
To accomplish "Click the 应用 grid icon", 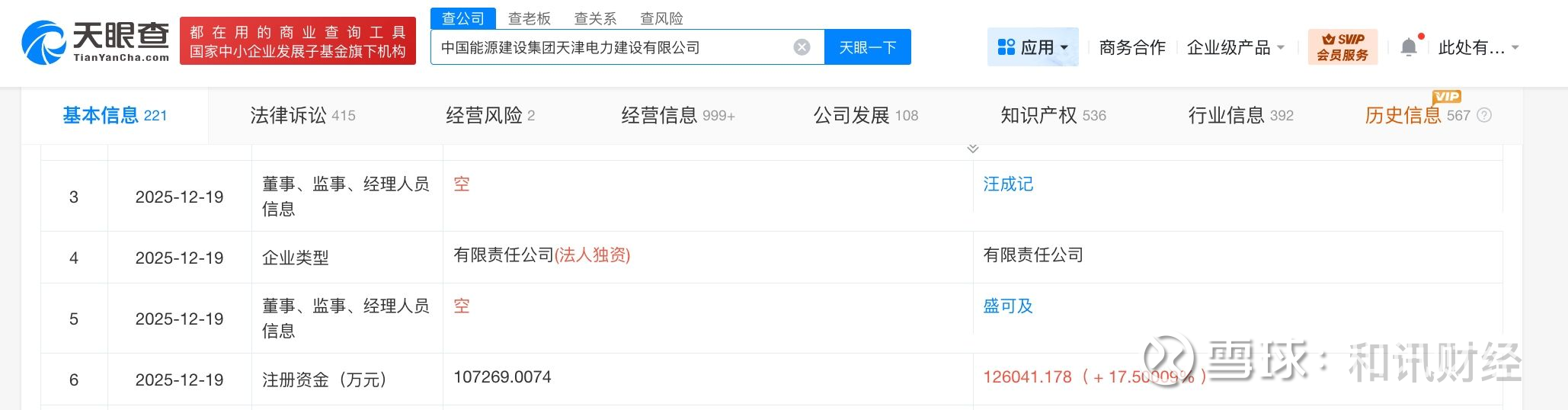I will 1006,47.
